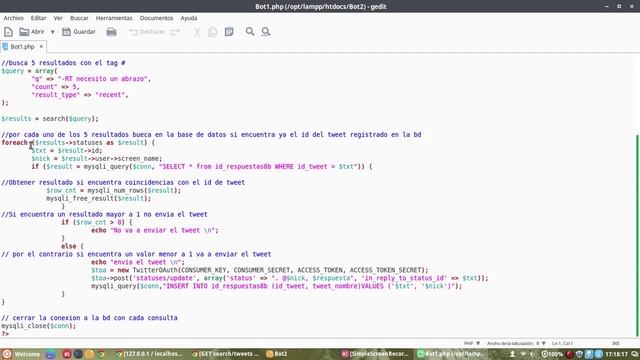Open the find and replace icon

pyautogui.click(x=266, y=32)
